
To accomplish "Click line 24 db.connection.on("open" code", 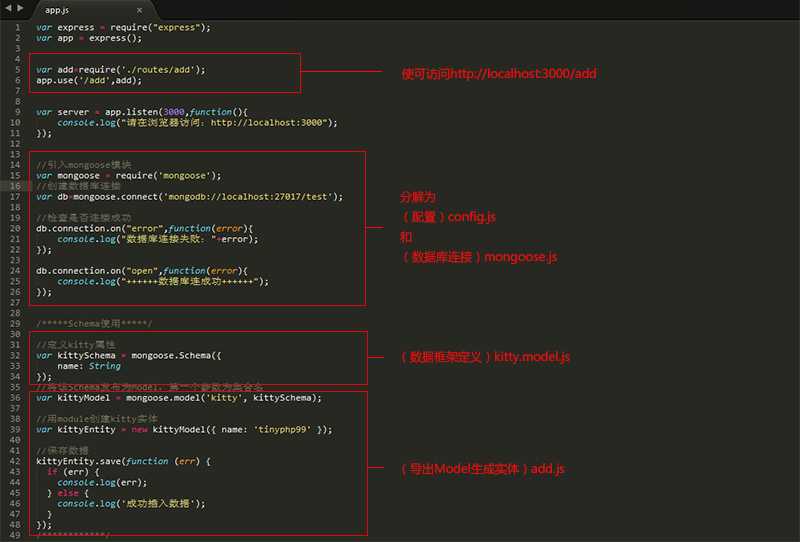I will pos(142,271).
